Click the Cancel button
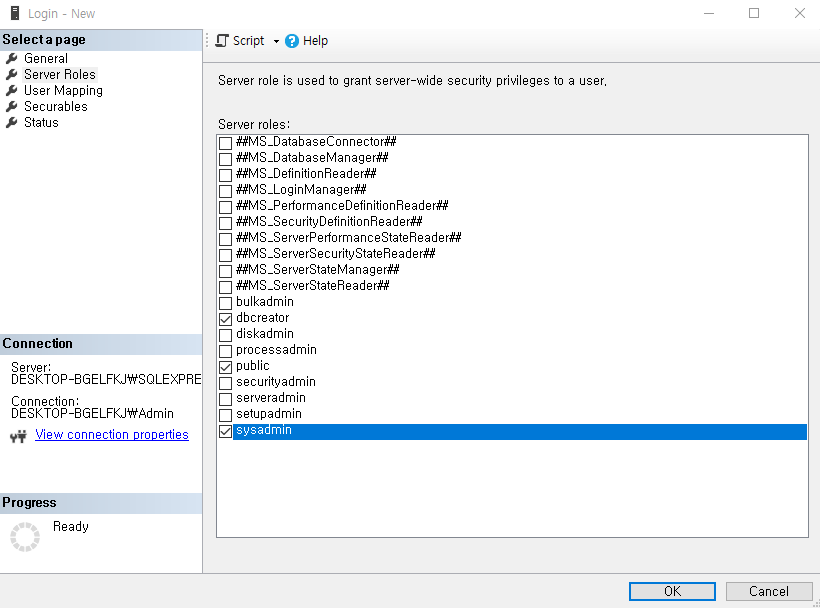Screen dimensions: 820x608 tap(768, 591)
